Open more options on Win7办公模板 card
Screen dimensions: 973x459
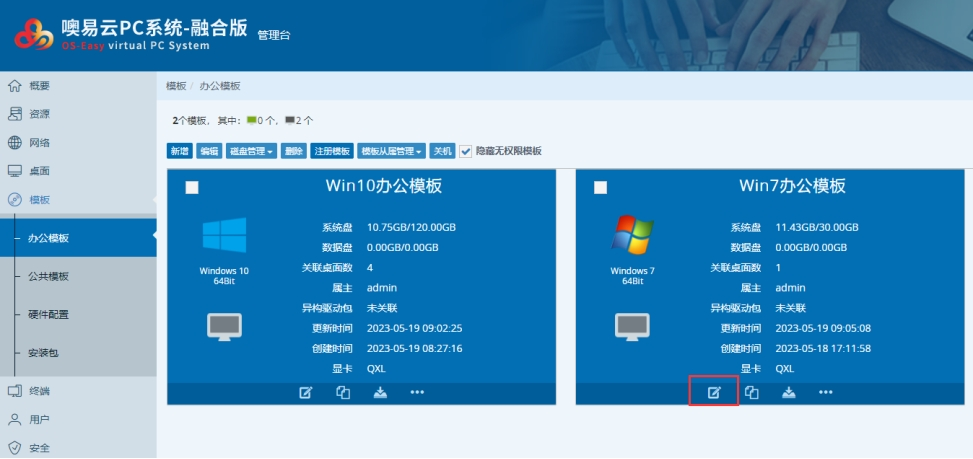click(826, 392)
